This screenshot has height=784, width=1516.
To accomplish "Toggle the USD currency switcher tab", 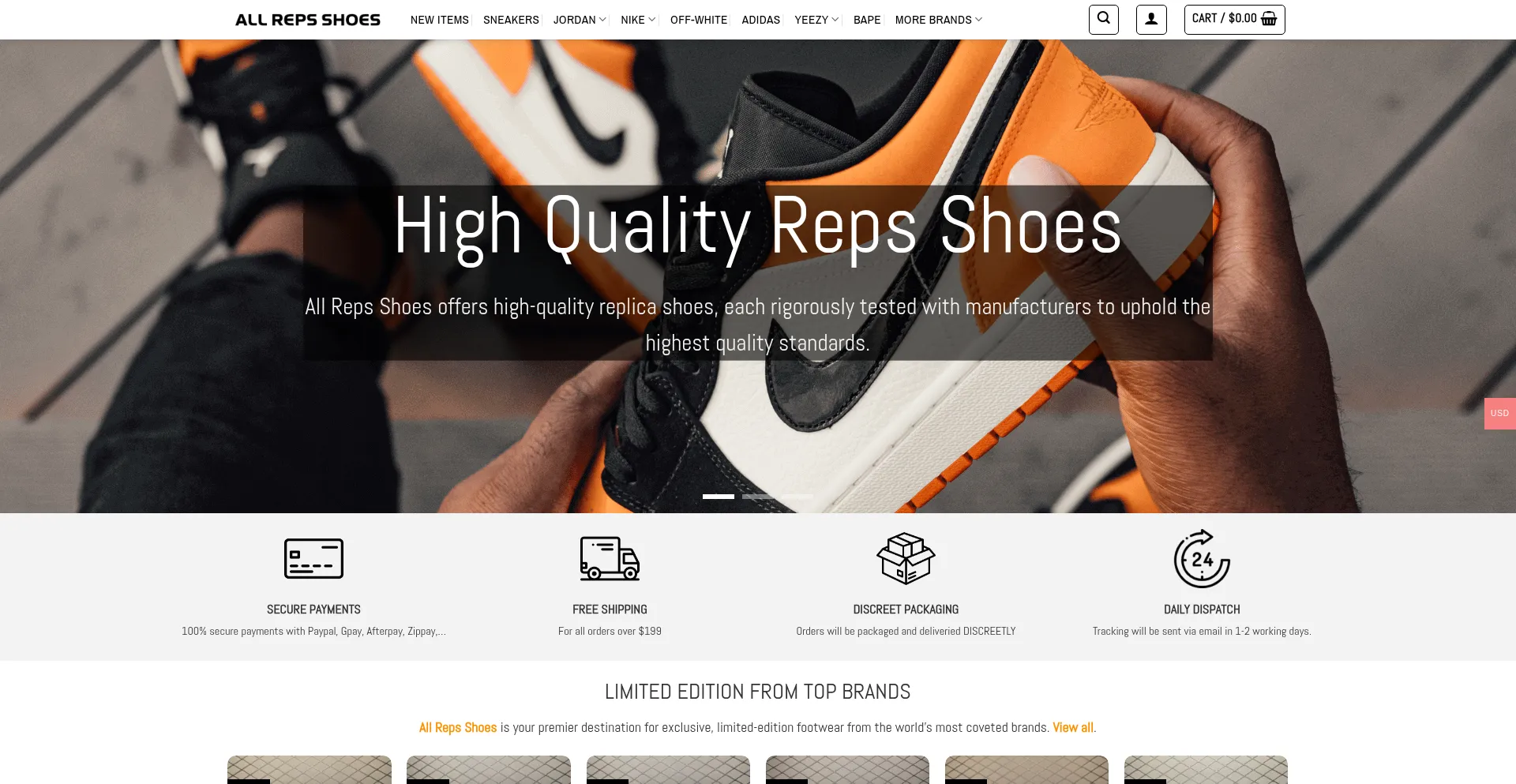I will point(1499,414).
